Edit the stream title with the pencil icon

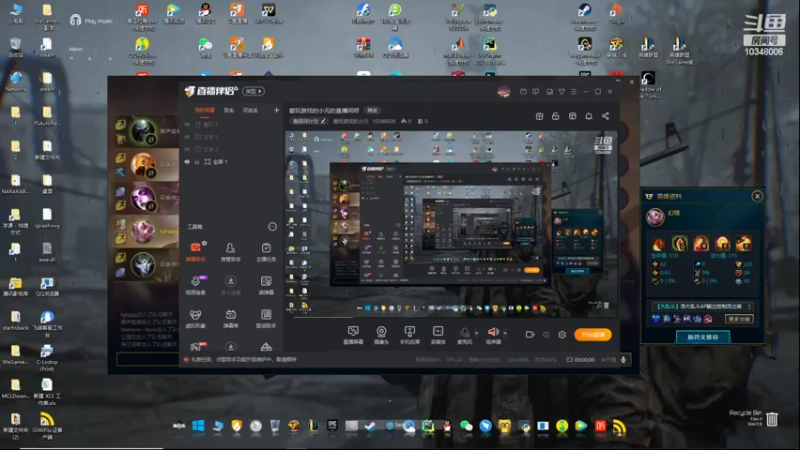tap(323, 121)
